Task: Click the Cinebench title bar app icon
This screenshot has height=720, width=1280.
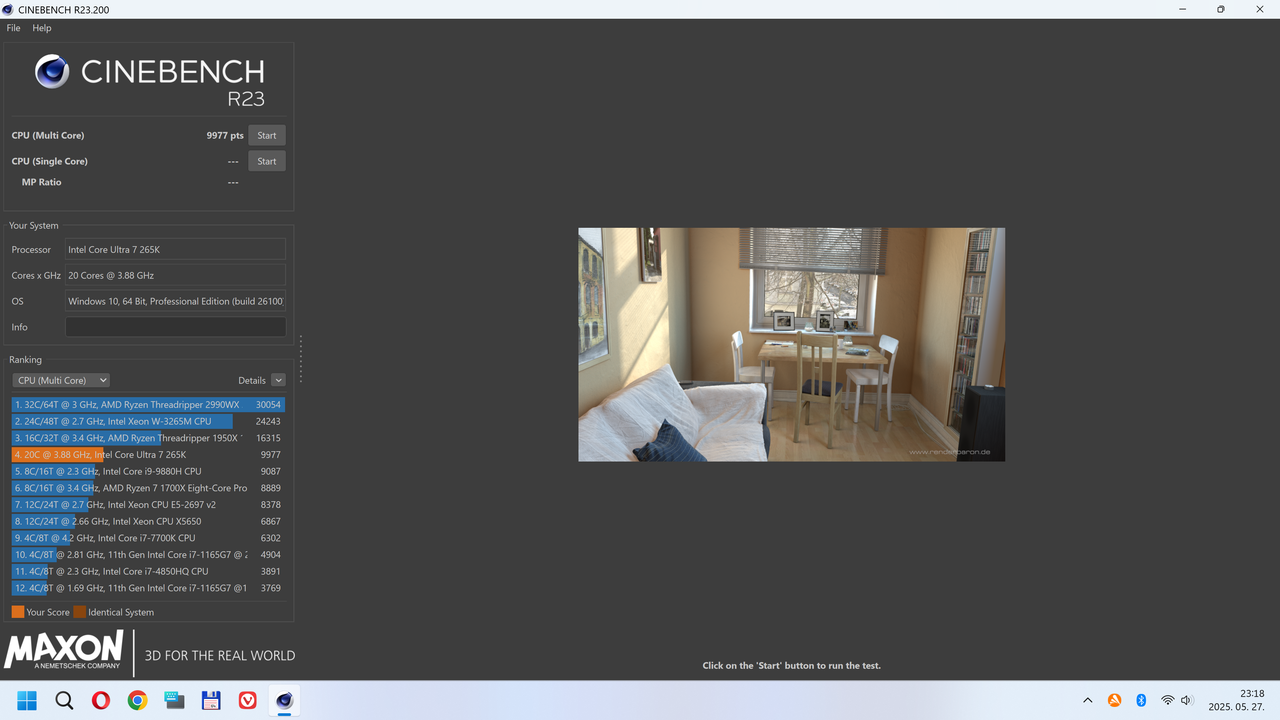Action: [x=9, y=9]
